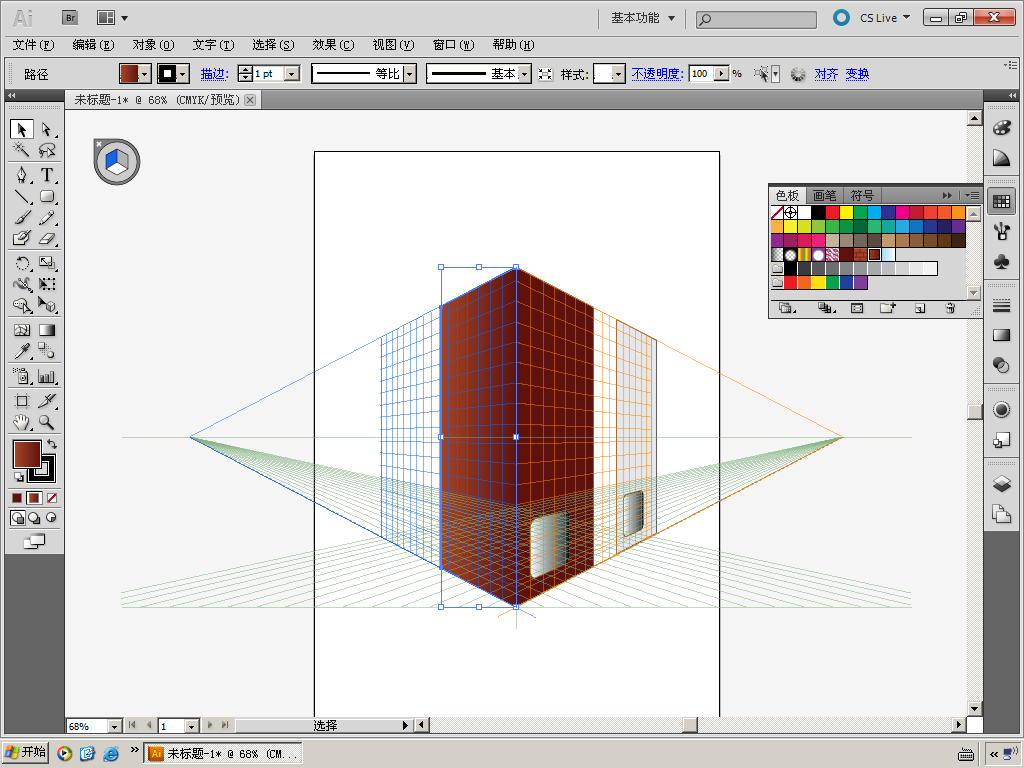Select the Hand tool
The image size is (1024, 768).
point(21,423)
